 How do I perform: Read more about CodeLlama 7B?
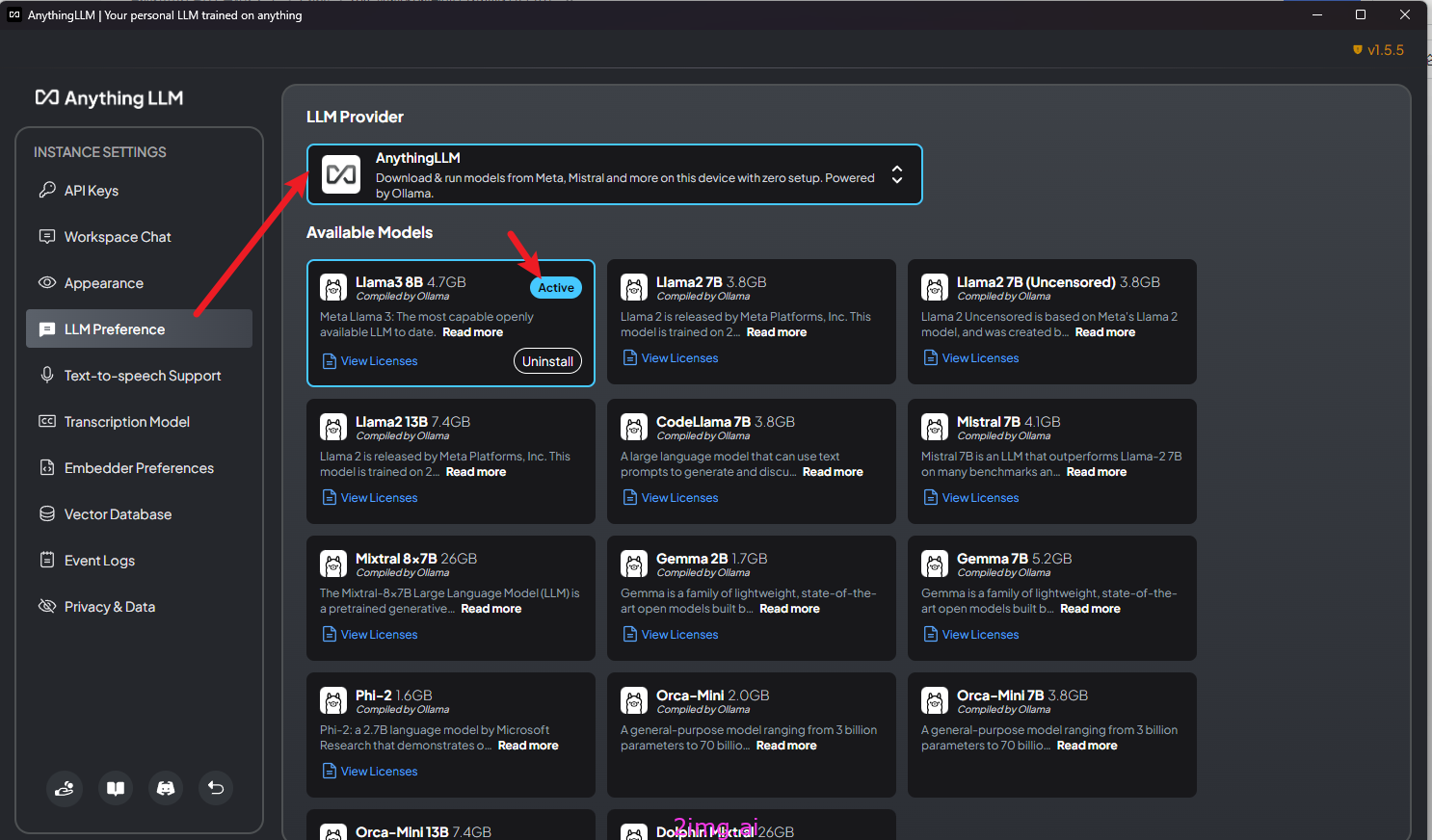(833, 472)
